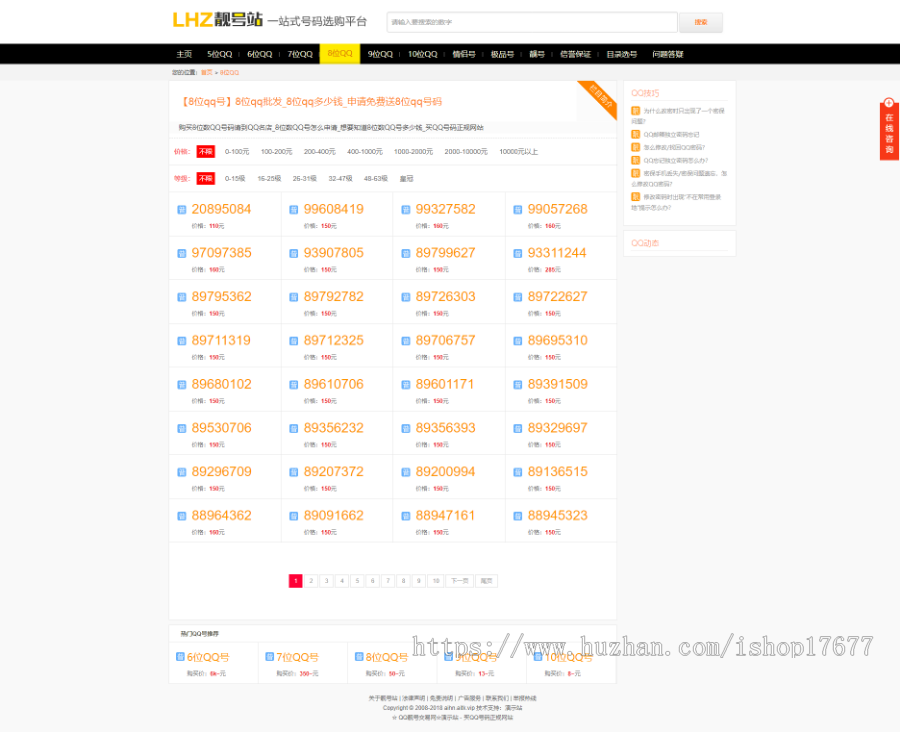This screenshot has height=732, width=900.
Task: Click QQ icon beside number 89695310
Action: click(518, 341)
